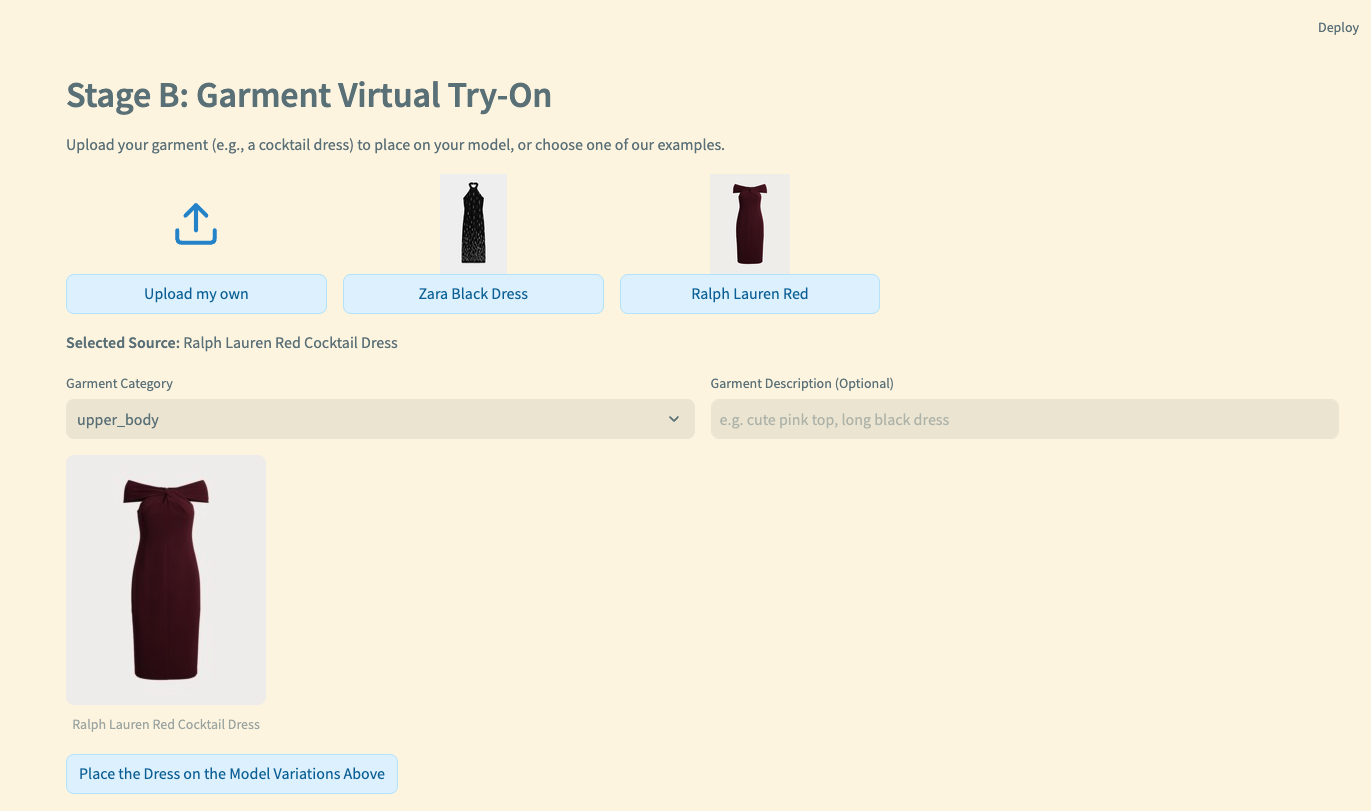The image size is (1371, 811).
Task: Click the Garment Category label
Action: (119, 383)
